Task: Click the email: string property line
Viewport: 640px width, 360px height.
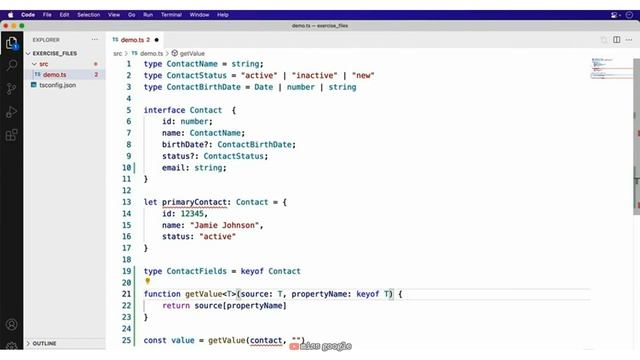Action: 194,168
